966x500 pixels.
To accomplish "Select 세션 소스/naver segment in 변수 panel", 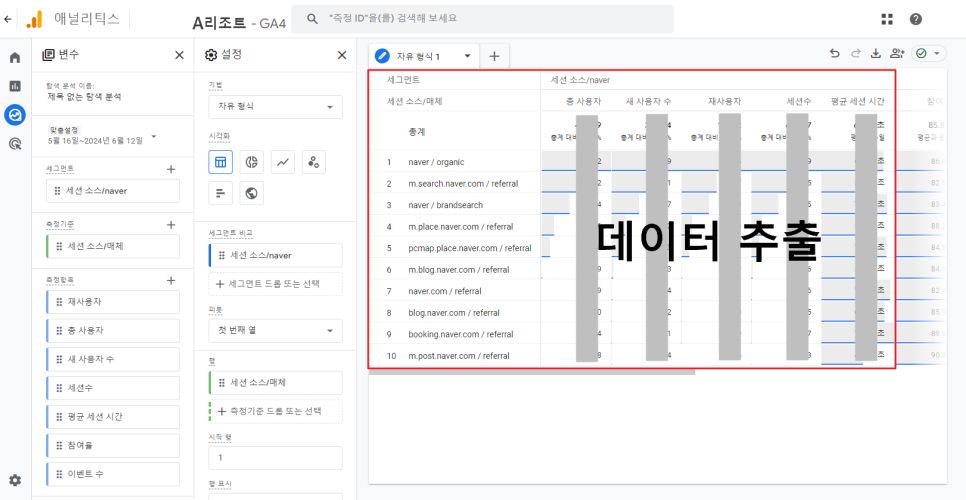I will [113, 191].
